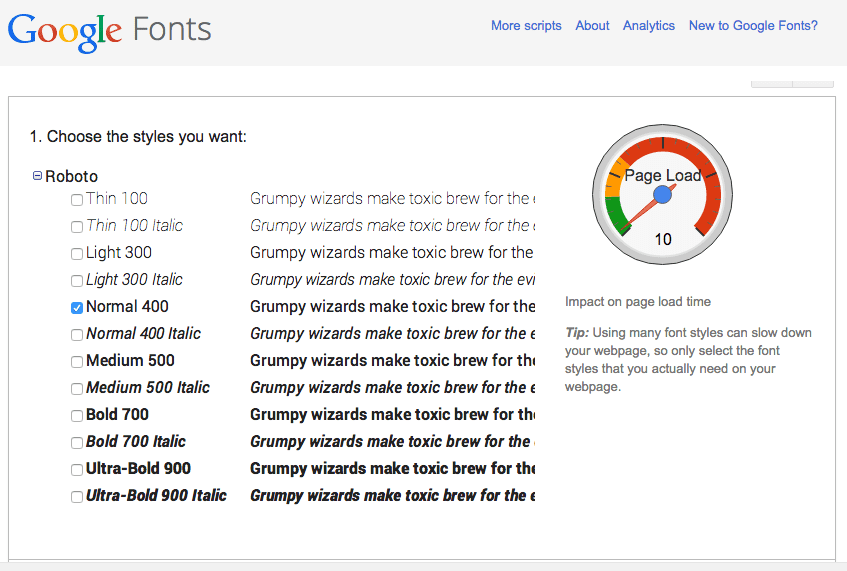Open the Analytics link
Image resolution: width=847 pixels, height=571 pixels.
coord(649,25)
